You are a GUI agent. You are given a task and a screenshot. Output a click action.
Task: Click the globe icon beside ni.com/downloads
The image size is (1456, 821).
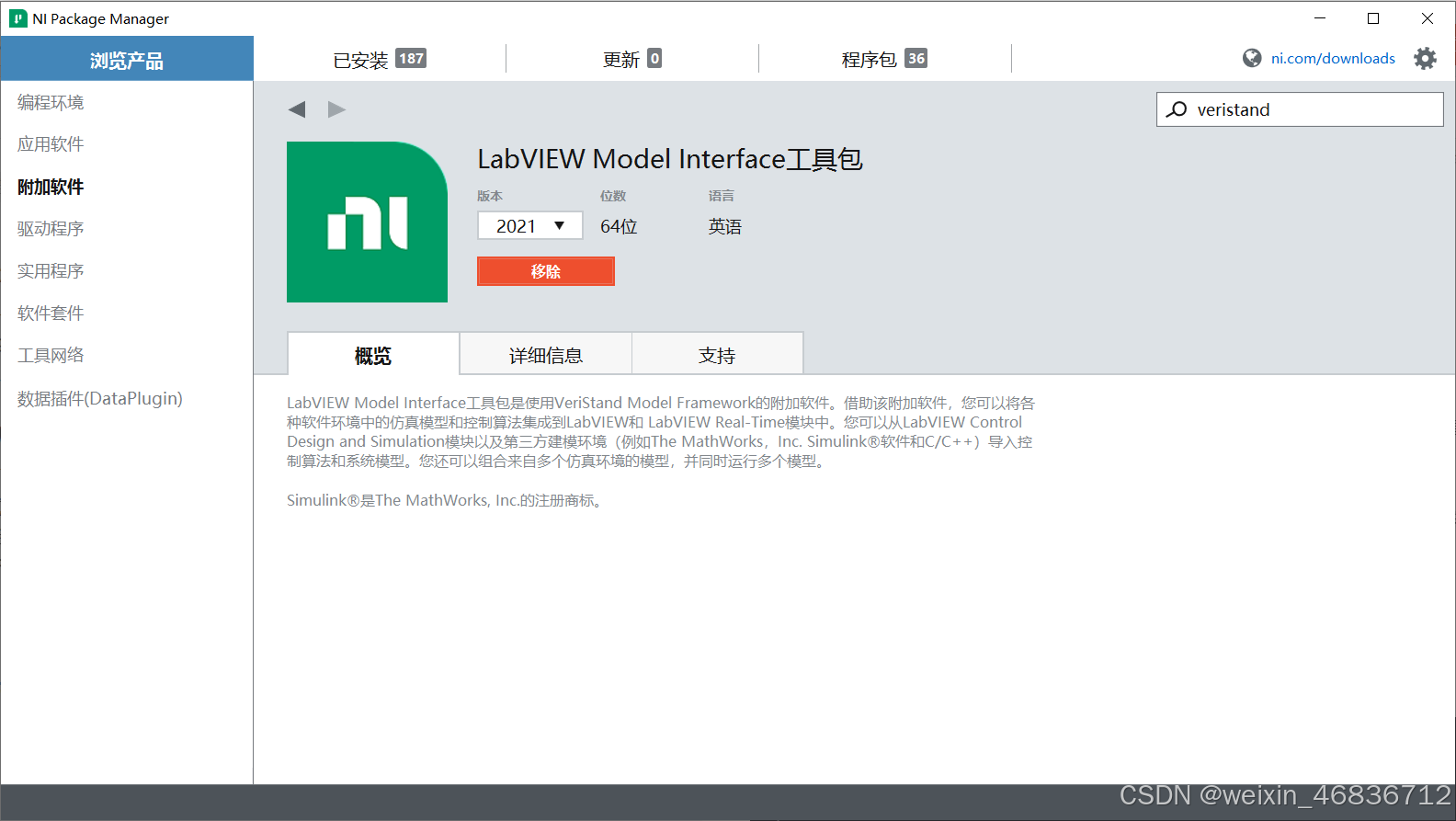tap(1252, 58)
